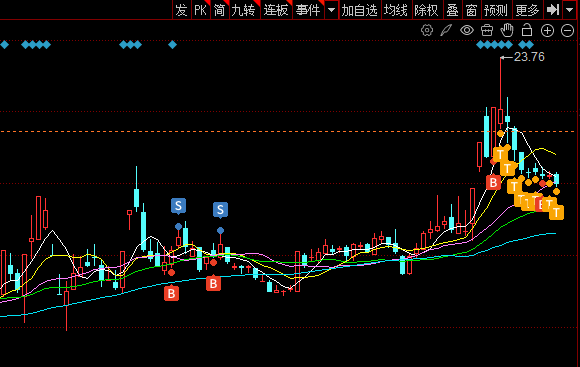Click the first blue S sell marker
Screen dimensions: 580x367
click(178, 206)
